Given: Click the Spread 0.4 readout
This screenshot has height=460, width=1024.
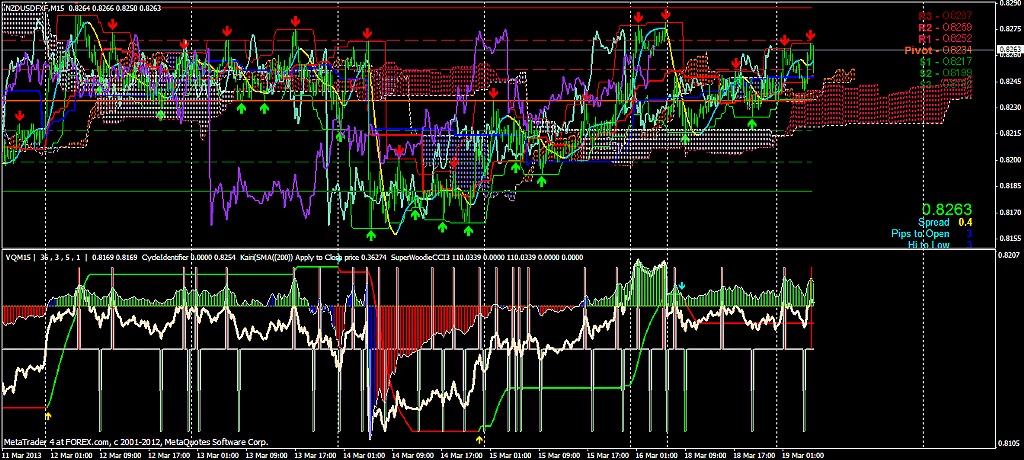Looking at the screenshot, I should [x=945, y=223].
